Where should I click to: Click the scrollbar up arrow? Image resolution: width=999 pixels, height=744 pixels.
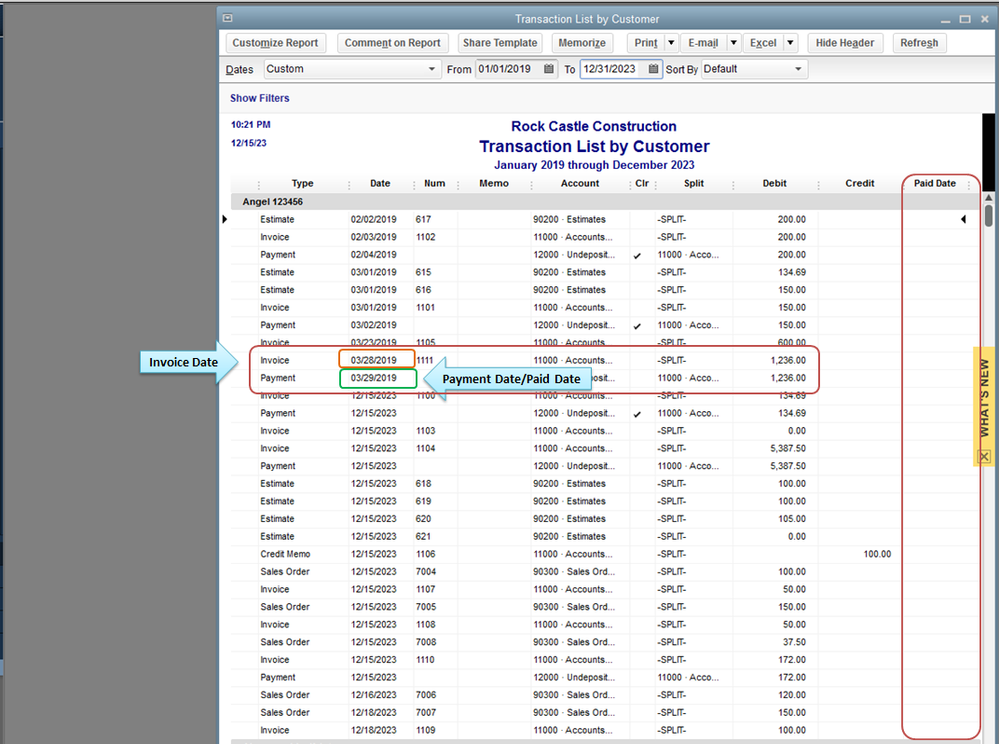coord(988,197)
